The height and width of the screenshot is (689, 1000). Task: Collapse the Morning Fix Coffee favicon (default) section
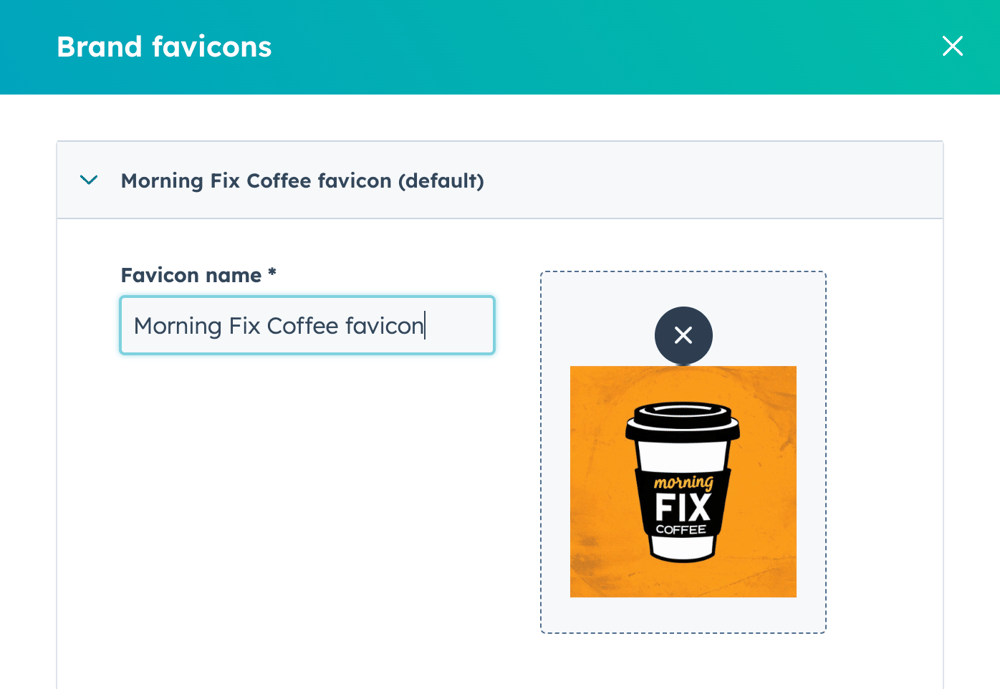click(88, 180)
